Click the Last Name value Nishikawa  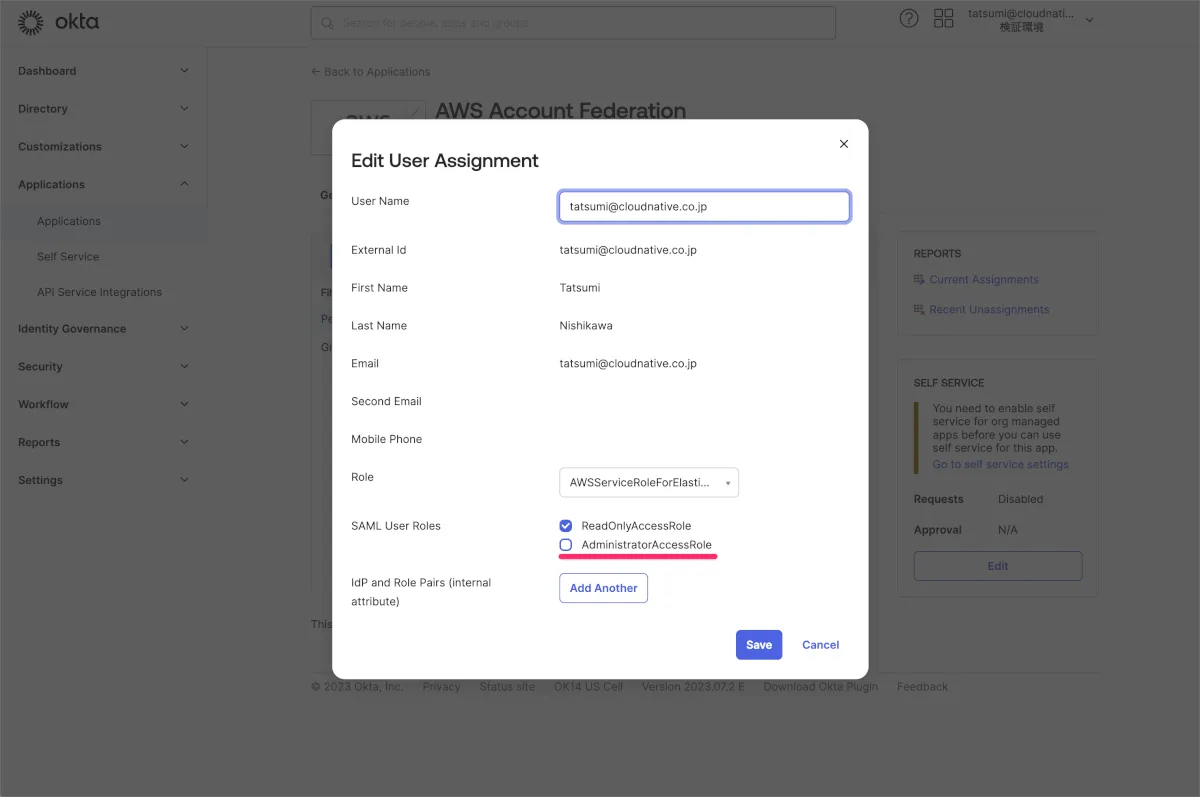[x=586, y=326]
